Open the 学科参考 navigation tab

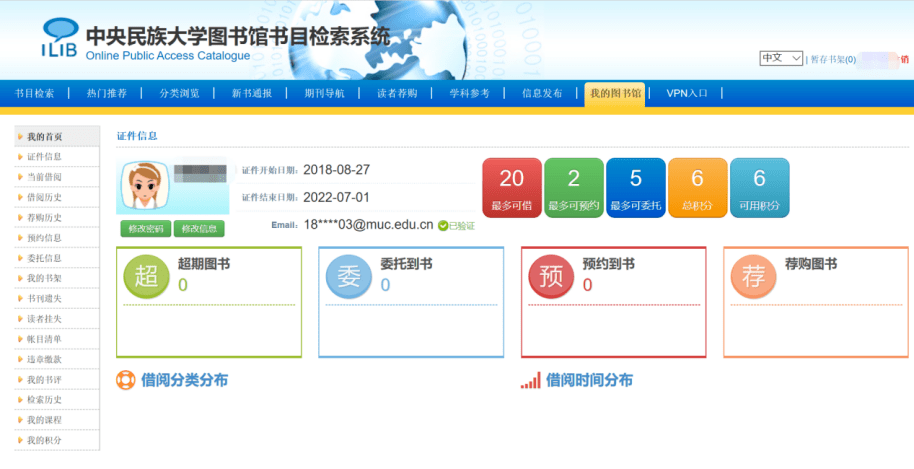tap(469, 93)
